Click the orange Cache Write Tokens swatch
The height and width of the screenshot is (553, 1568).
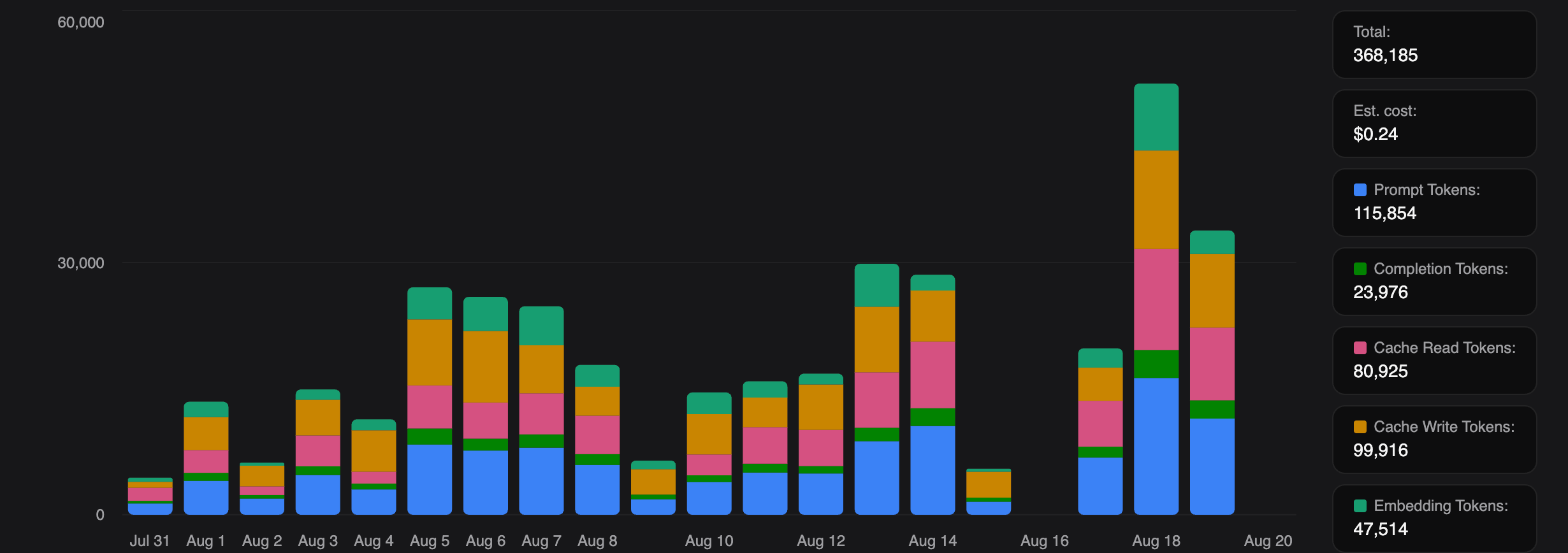[1360, 427]
